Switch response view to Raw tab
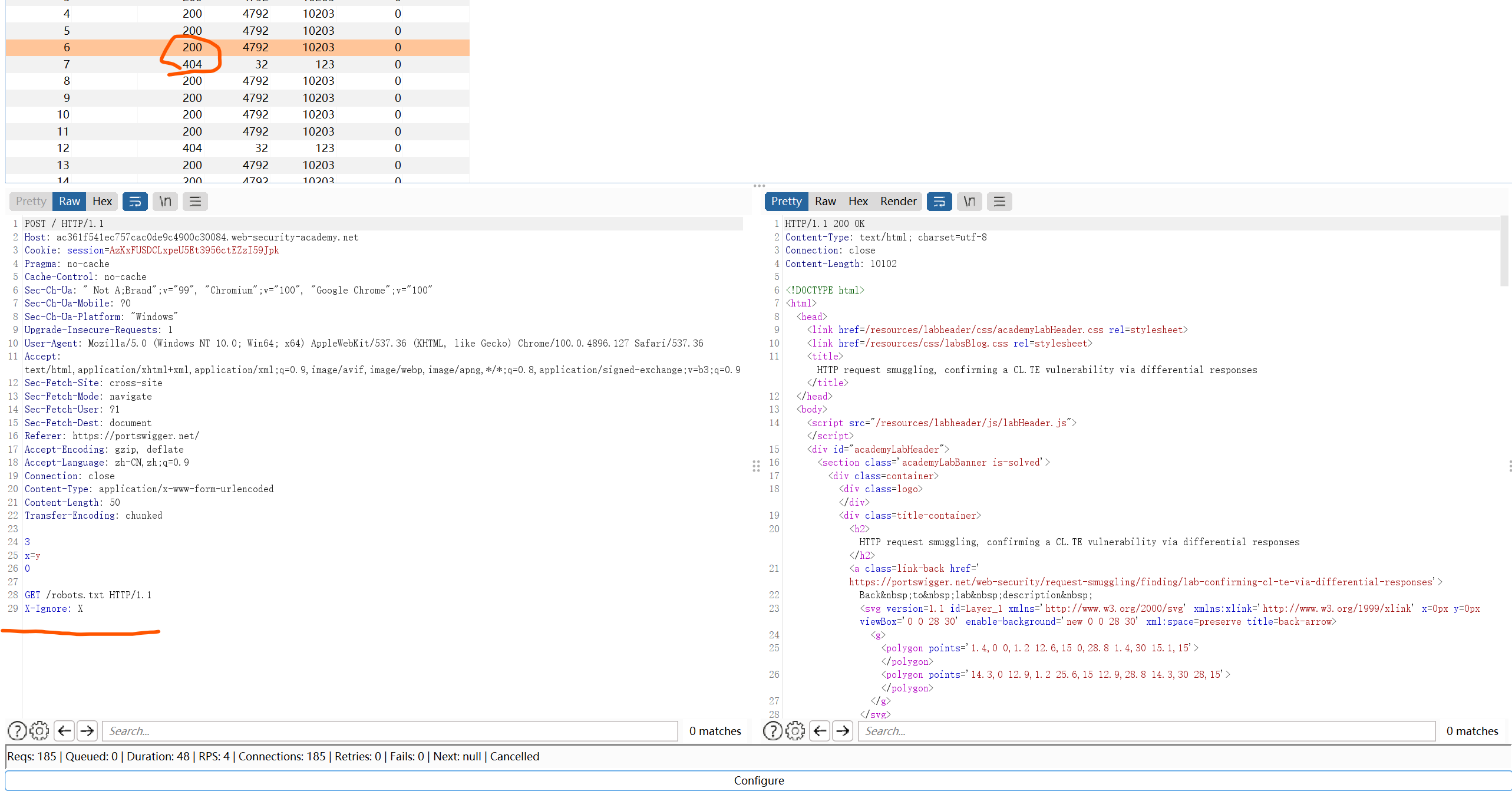The height and width of the screenshot is (791, 1512). tap(825, 202)
